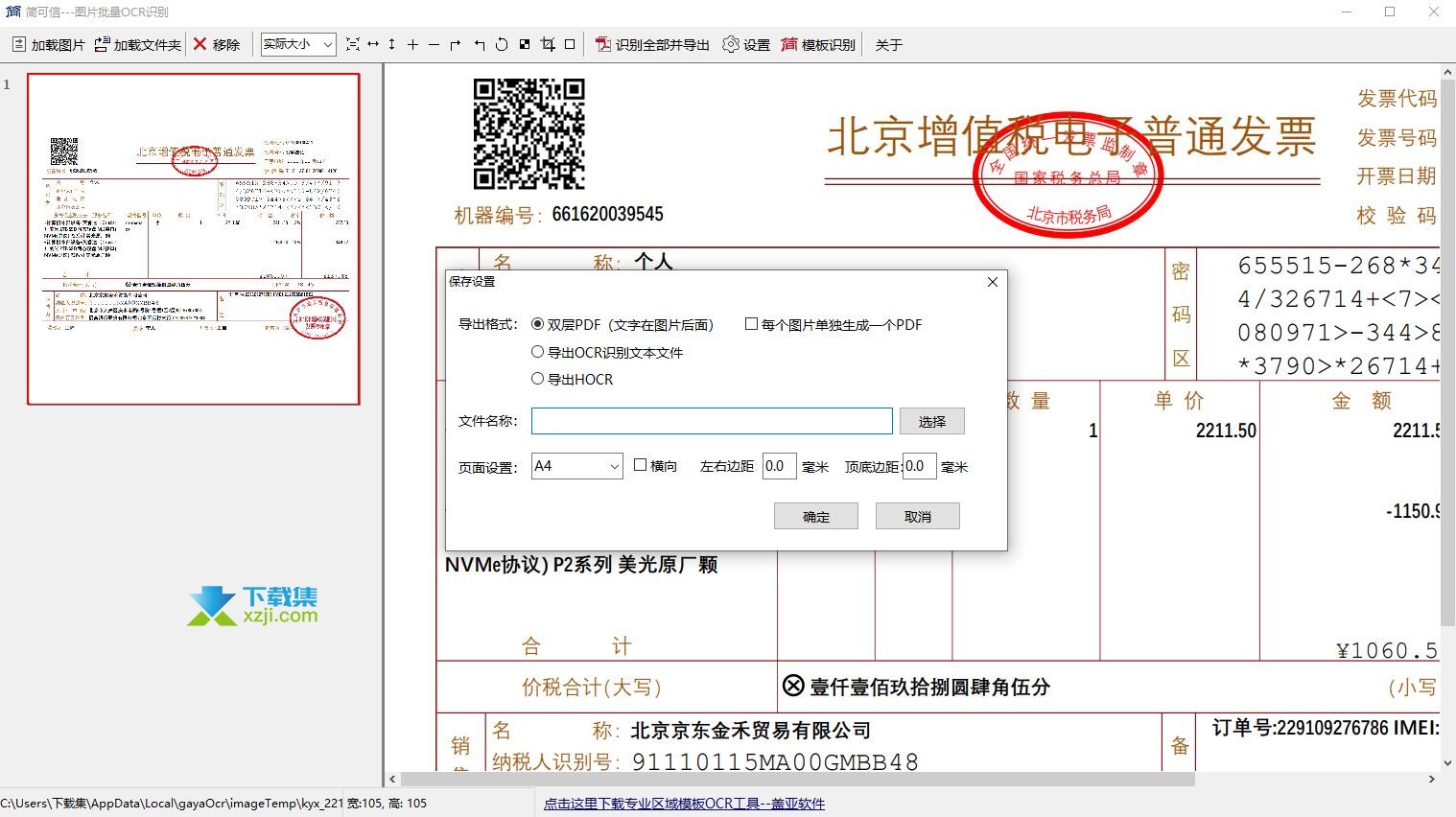Click the vertical scrollbar up arrow
Screen dimensions: 1456x817
click(x=1447, y=72)
